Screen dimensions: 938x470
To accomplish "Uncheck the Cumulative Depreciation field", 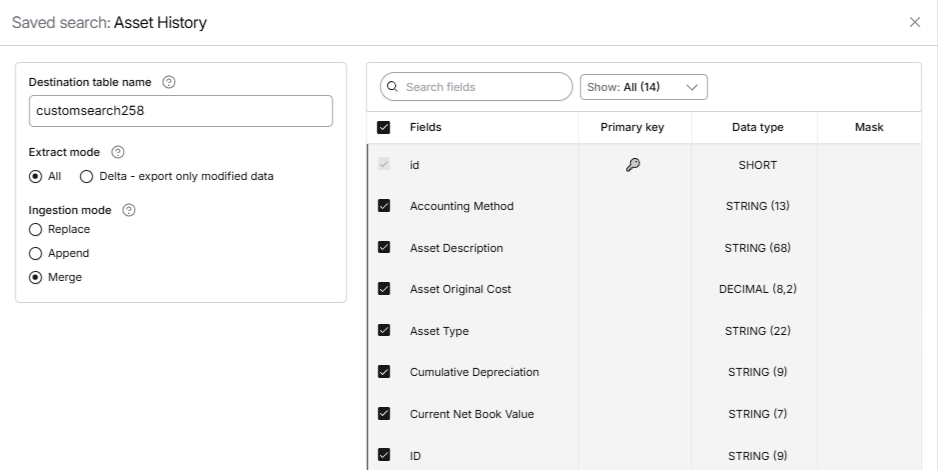I will [384, 372].
